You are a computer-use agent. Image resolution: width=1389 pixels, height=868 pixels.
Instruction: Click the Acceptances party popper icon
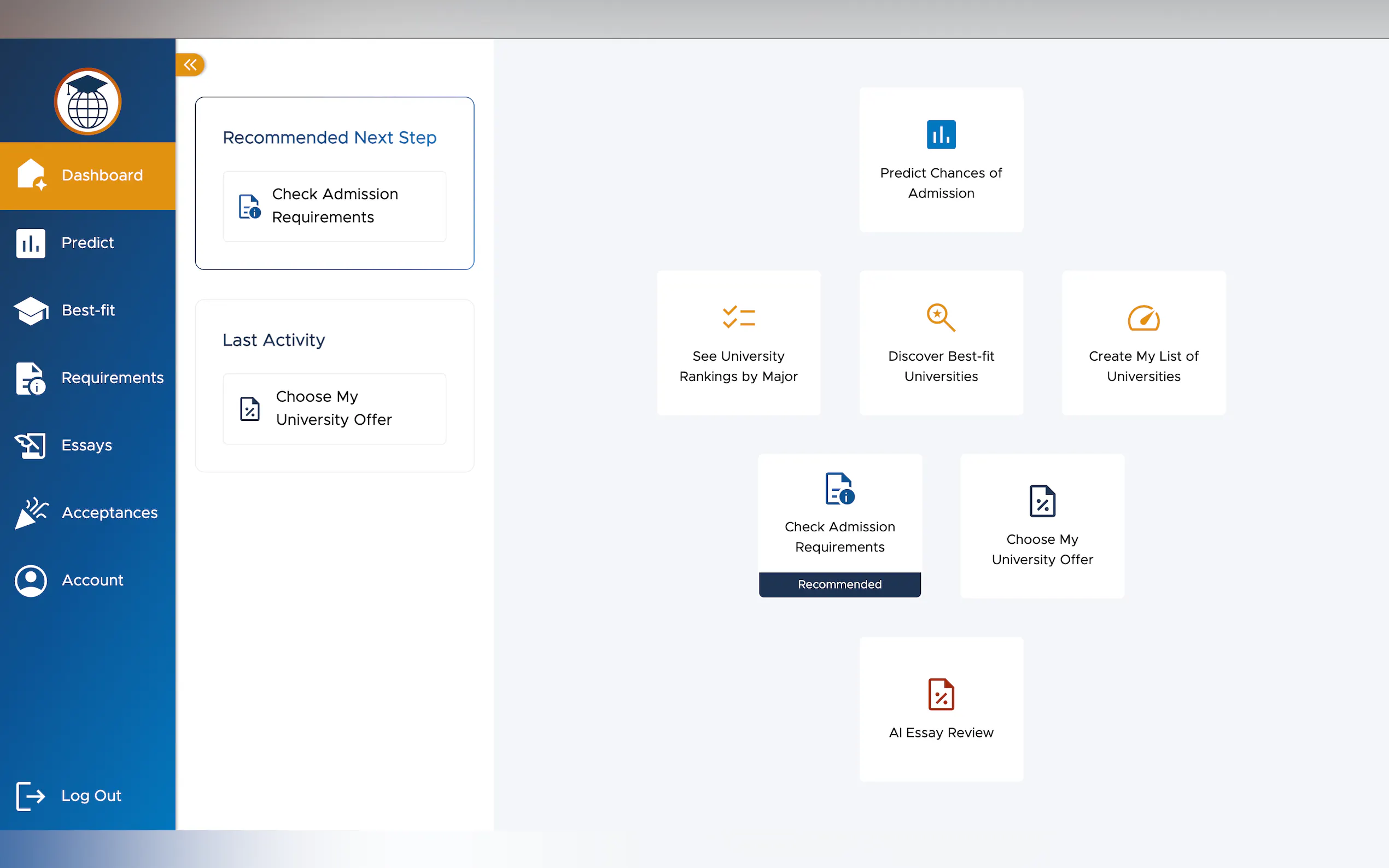click(31, 513)
